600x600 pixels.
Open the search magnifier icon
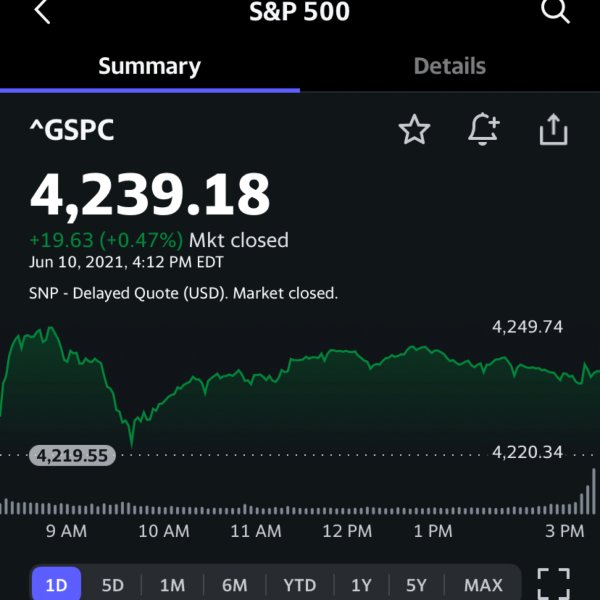point(556,11)
